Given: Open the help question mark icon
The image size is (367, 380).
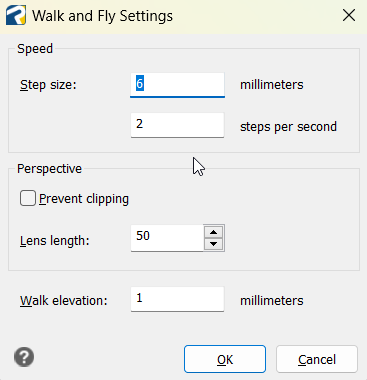Looking at the screenshot, I should tap(24, 357).
